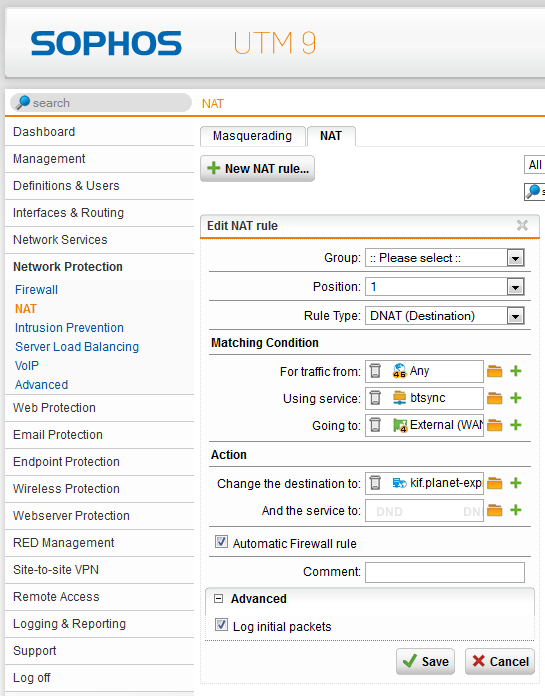
Task: Open the Rule Type dropdown
Action: point(445,316)
